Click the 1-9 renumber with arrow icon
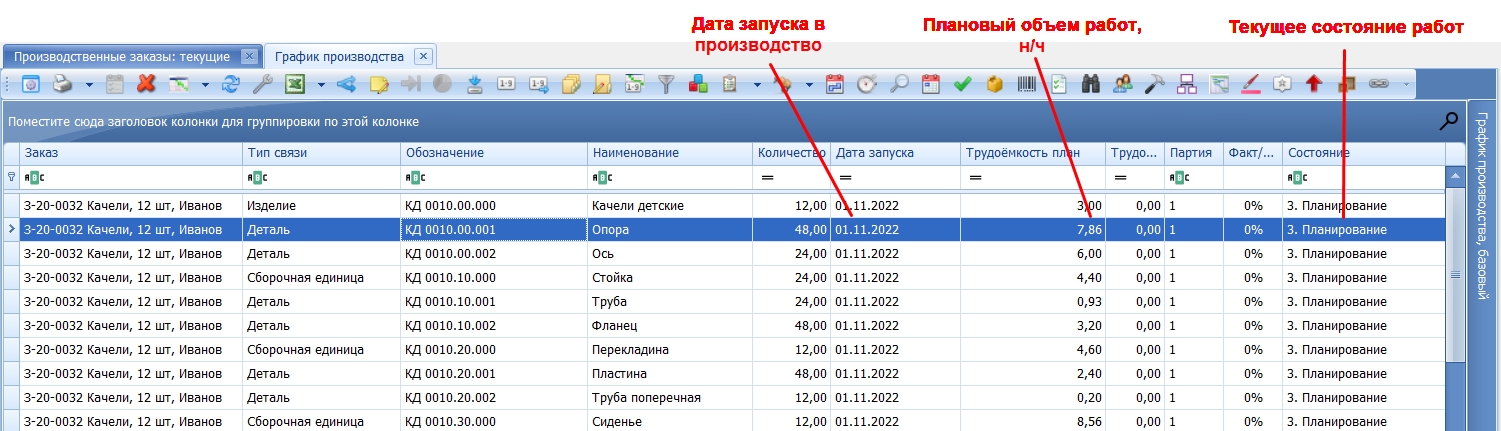Viewport: 1501px width, 431px height. pyautogui.click(x=538, y=85)
